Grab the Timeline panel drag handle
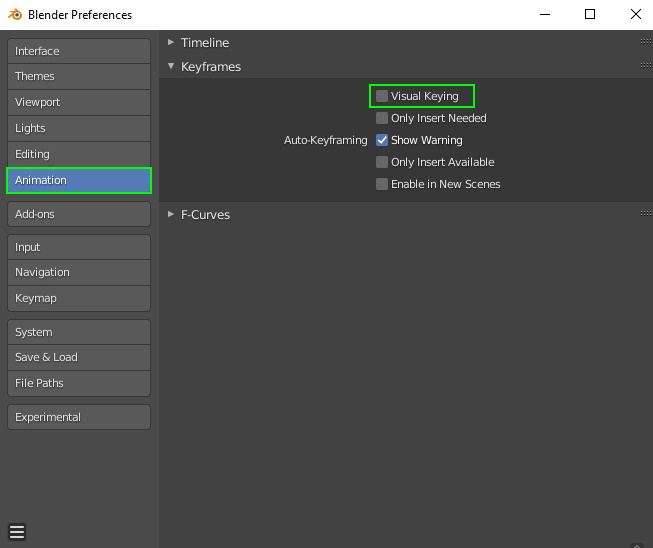 tap(646, 42)
